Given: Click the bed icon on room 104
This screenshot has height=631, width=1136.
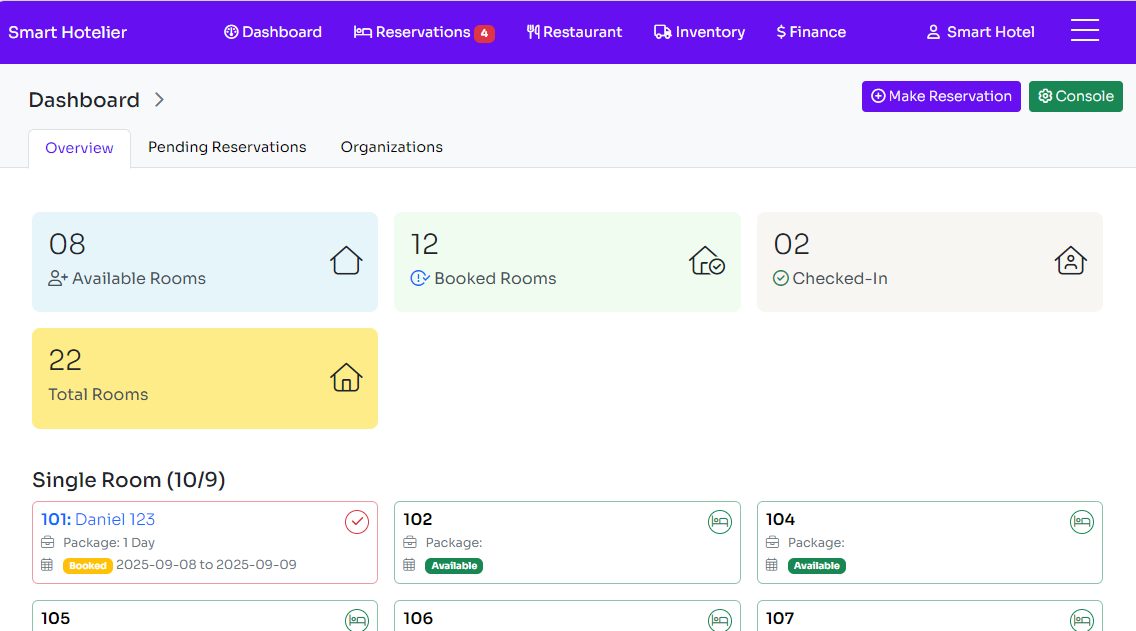Looking at the screenshot, I should (x=1082, y=522).
